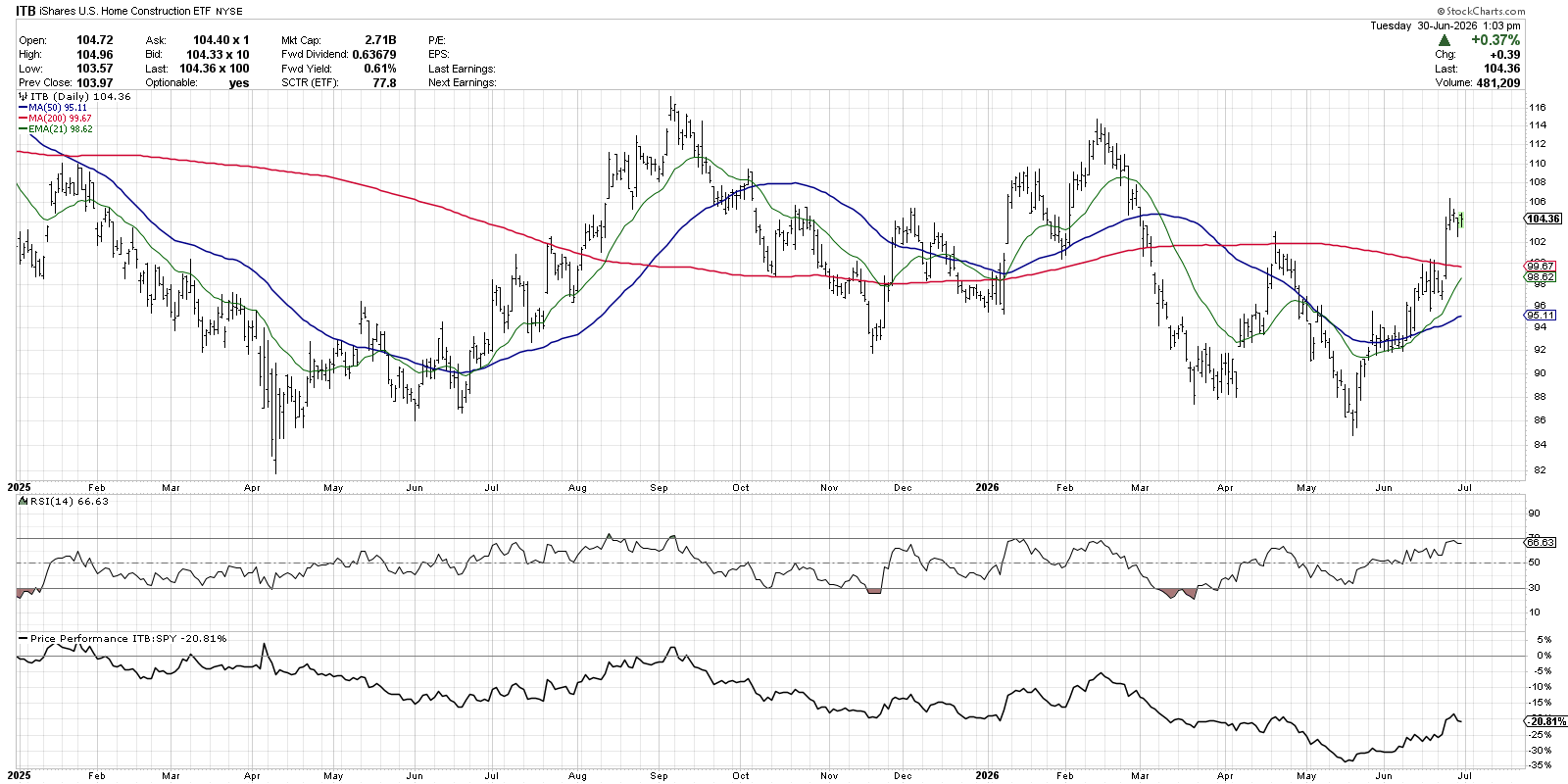The image size is (1568, 784).
Task: Select the +0.37% percent change value
Action: click(x=1495, y=40)
